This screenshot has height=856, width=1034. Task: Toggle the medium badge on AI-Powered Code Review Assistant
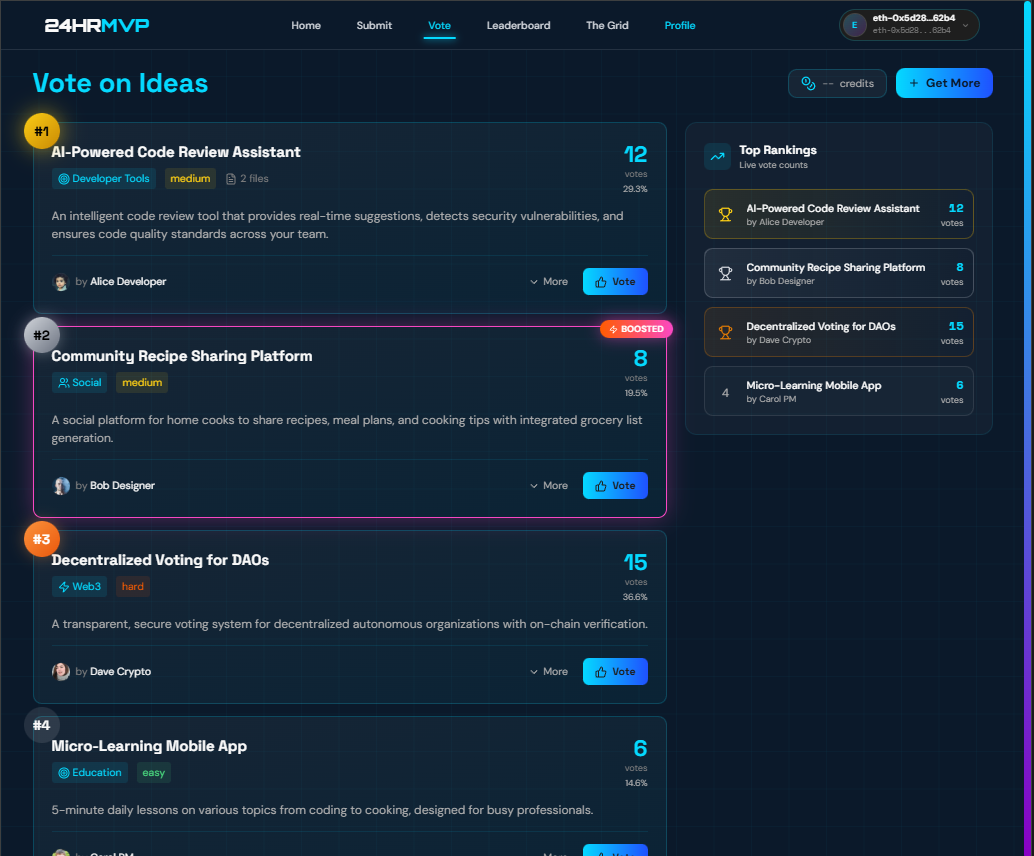pos(190,178)
